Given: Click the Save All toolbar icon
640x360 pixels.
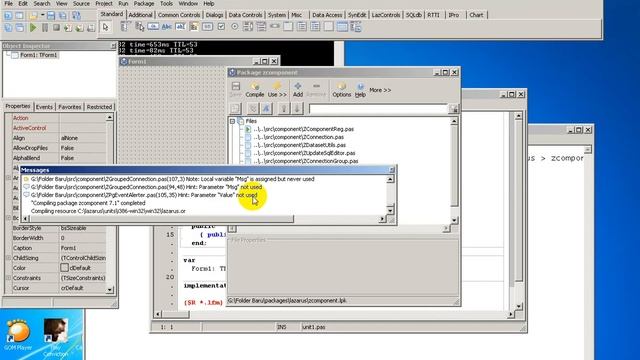Looking at the screenshot, I should (x=63, y=16).
